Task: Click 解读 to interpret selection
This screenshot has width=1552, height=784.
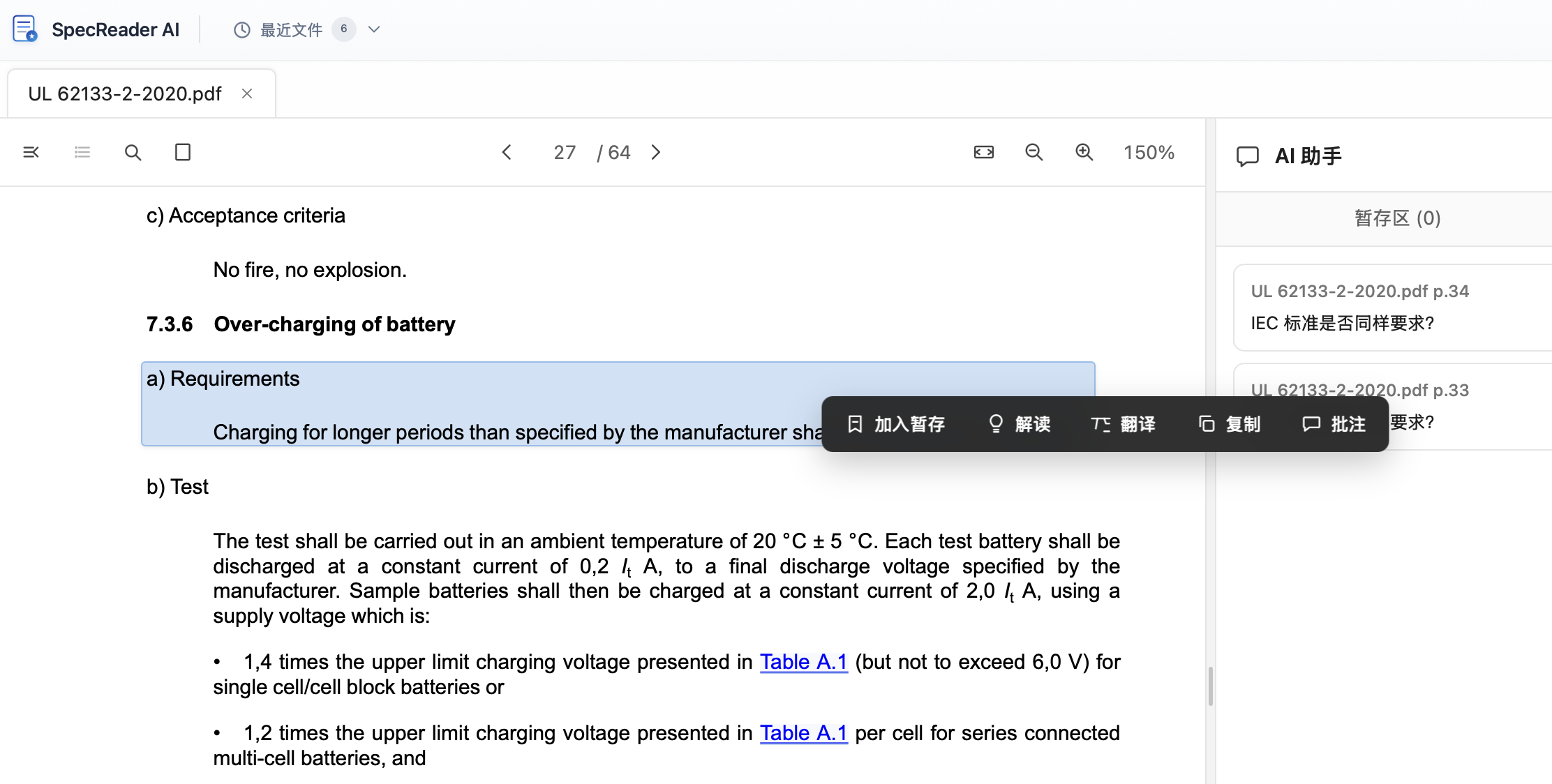Action: pos(1020,424)
